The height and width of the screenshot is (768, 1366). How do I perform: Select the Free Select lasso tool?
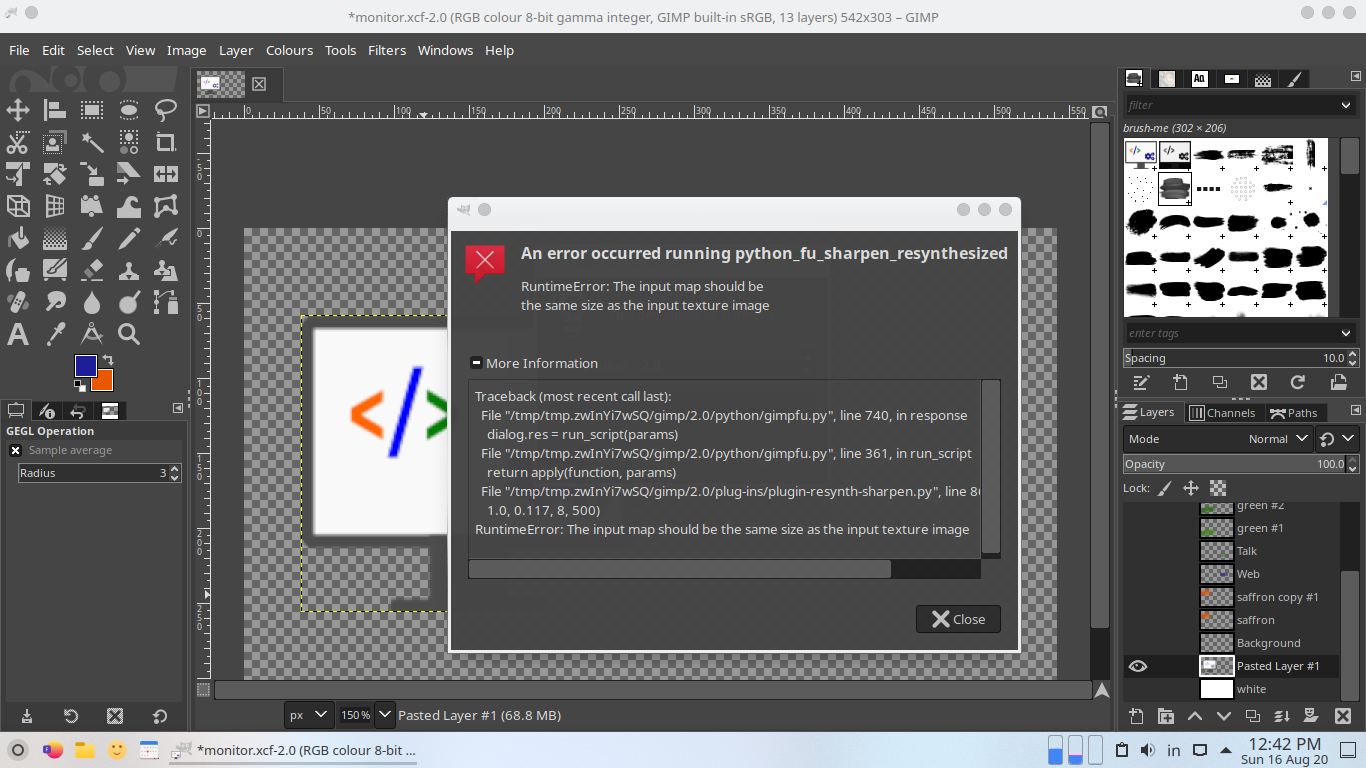pos(166,110)
